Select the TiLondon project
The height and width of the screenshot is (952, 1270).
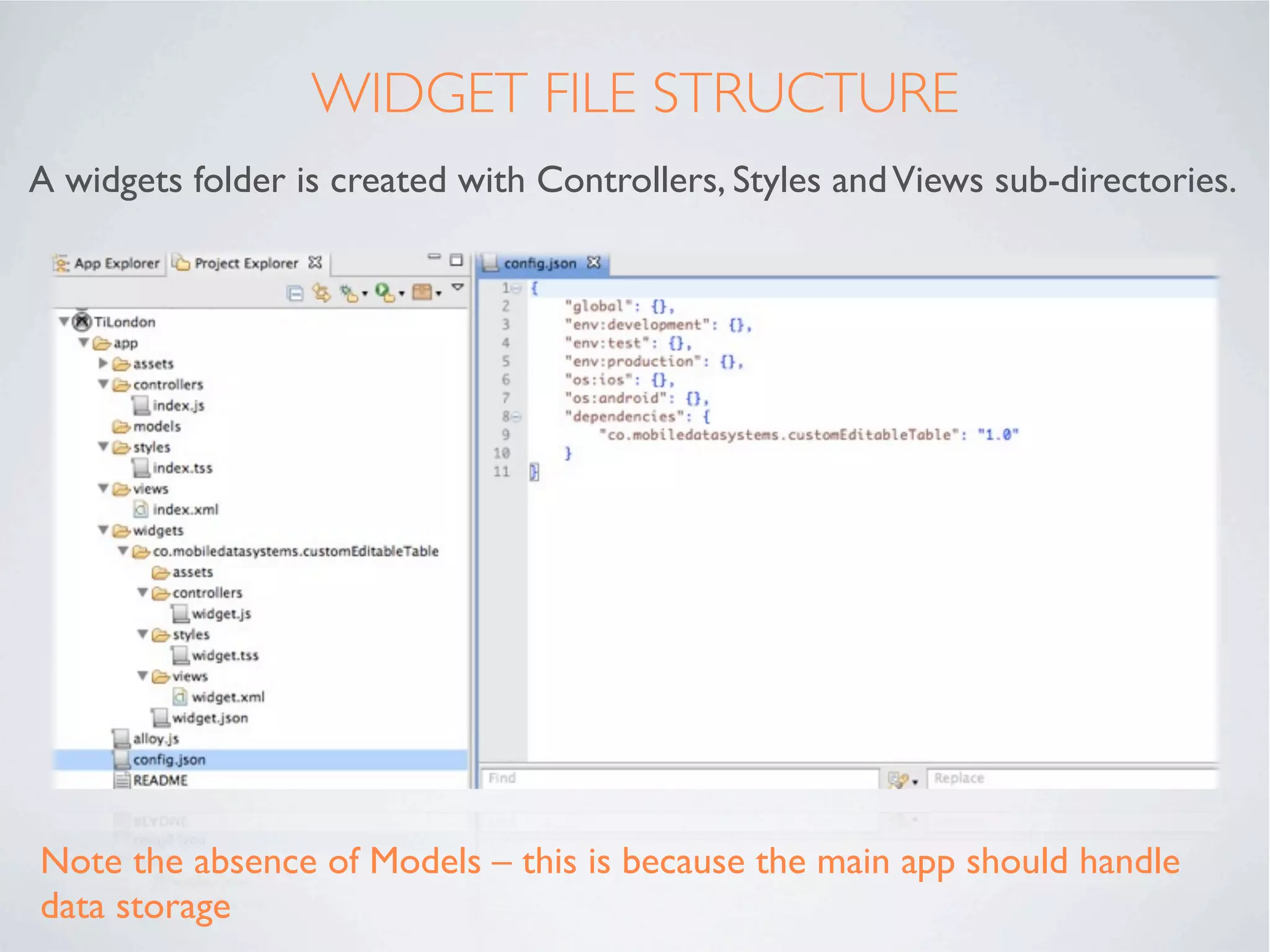tap(125, 322)
